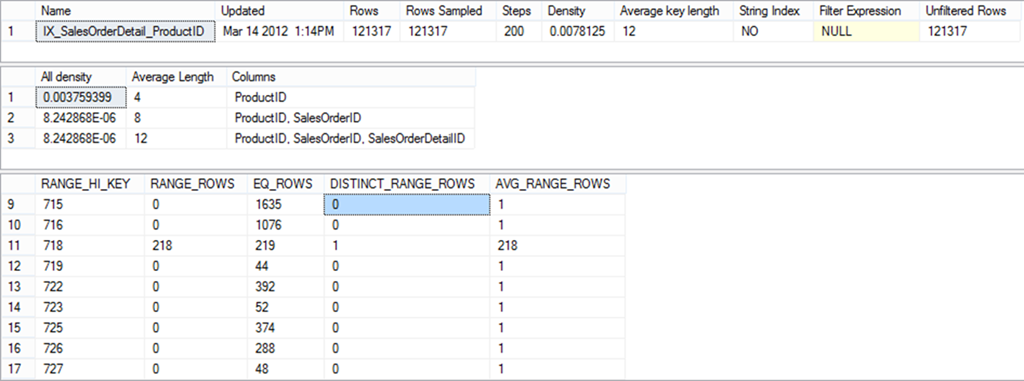The width and height of the screenshot is (1024, 381).
Task: Click the EQ_ROWS value 1076
Action: tap(286, 225)
